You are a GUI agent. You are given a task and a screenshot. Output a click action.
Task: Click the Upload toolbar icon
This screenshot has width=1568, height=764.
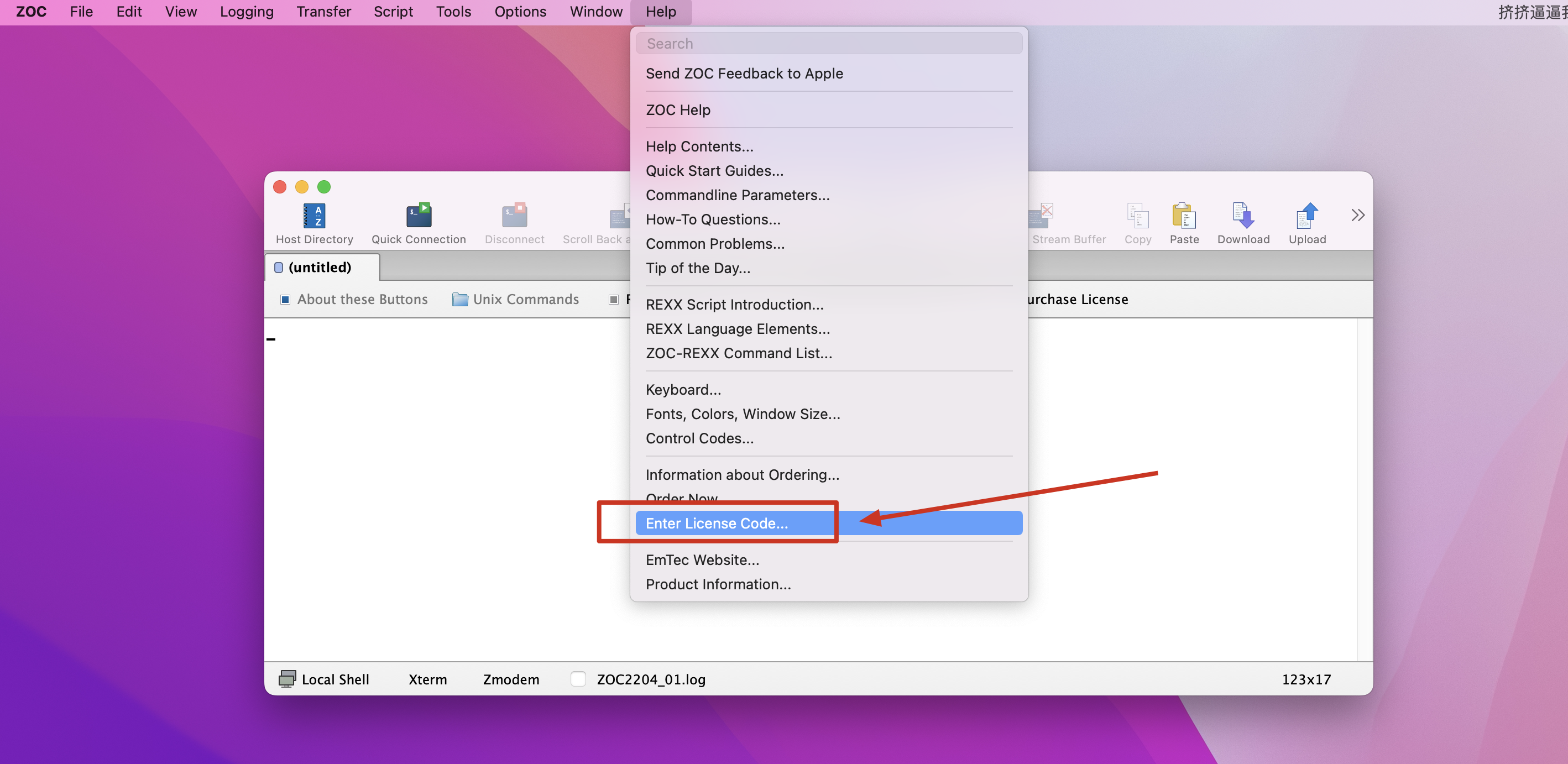coord(1306,216)
